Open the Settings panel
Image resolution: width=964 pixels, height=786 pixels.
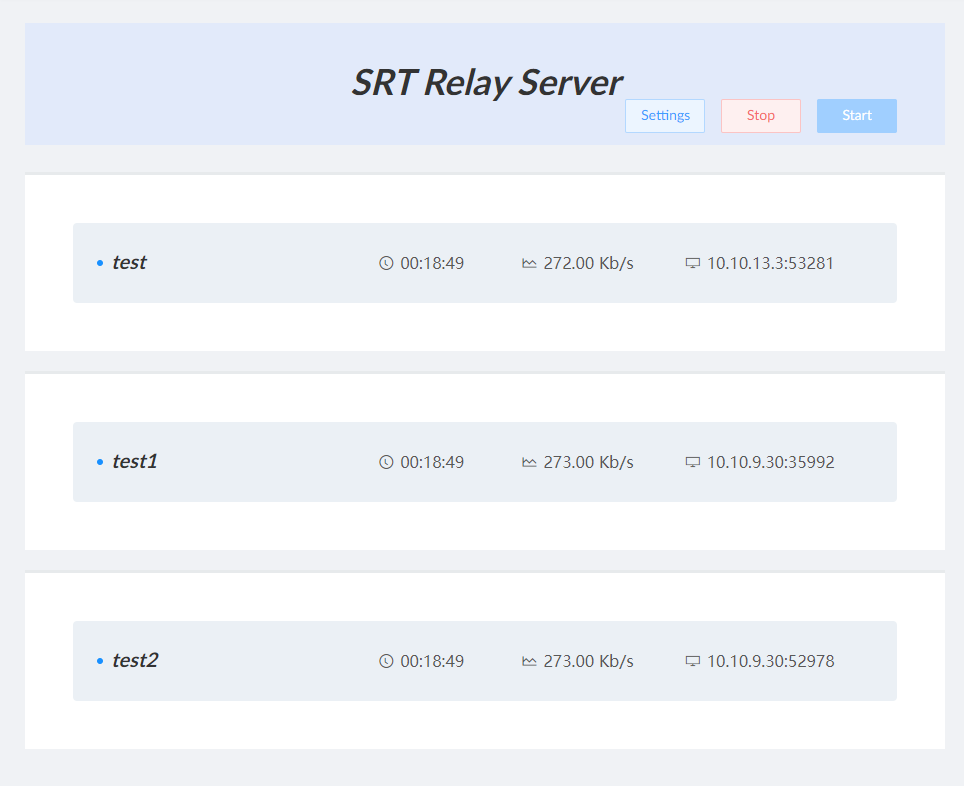click(x=664, y=115)
